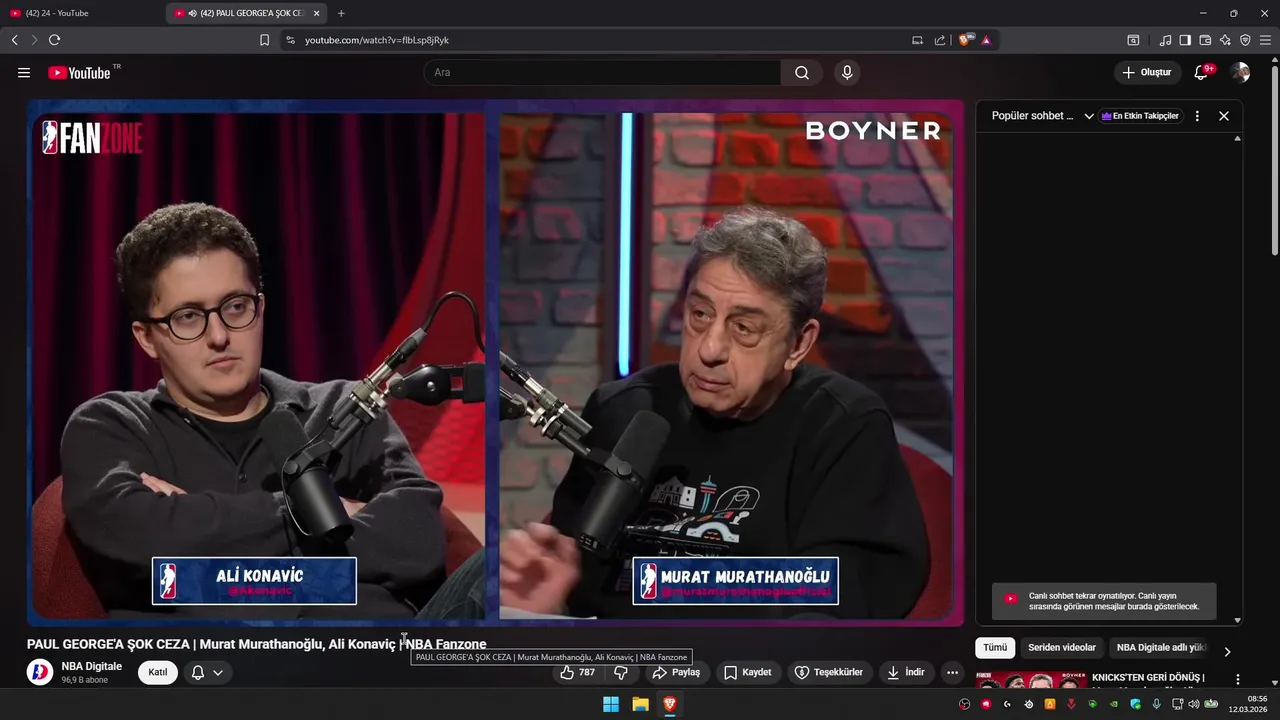
Task: Click the video player to pause
Action: coord(495,363)
